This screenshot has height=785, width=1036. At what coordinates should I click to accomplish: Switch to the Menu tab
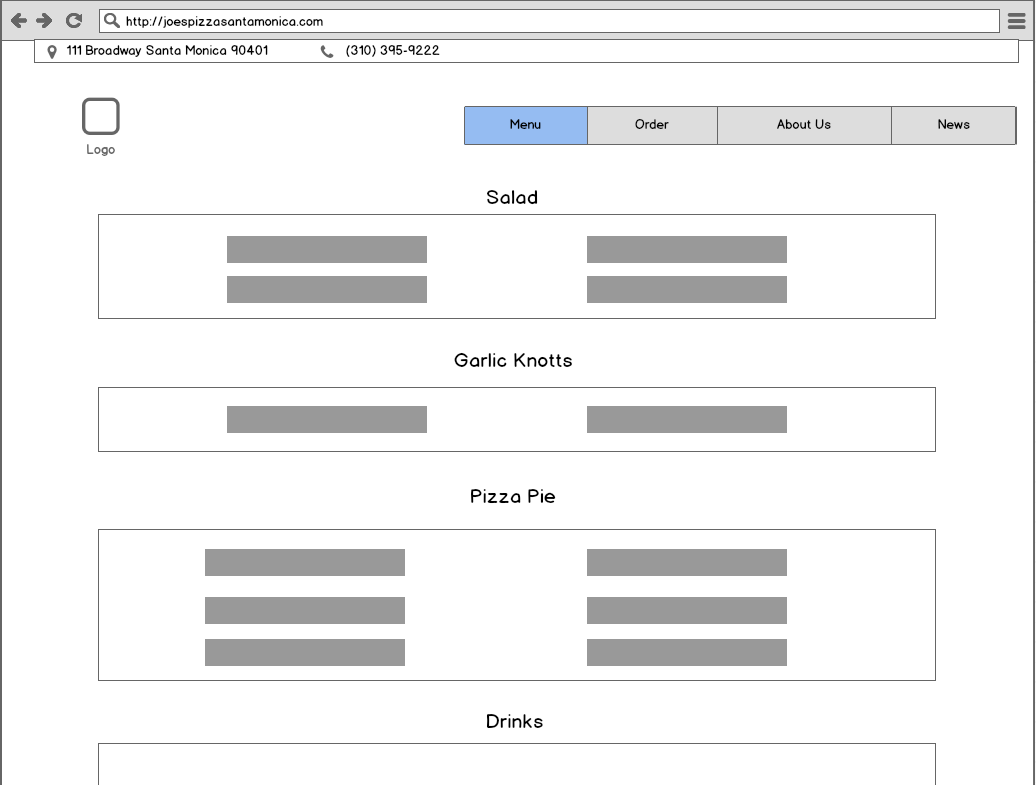[x=526, y=125]
